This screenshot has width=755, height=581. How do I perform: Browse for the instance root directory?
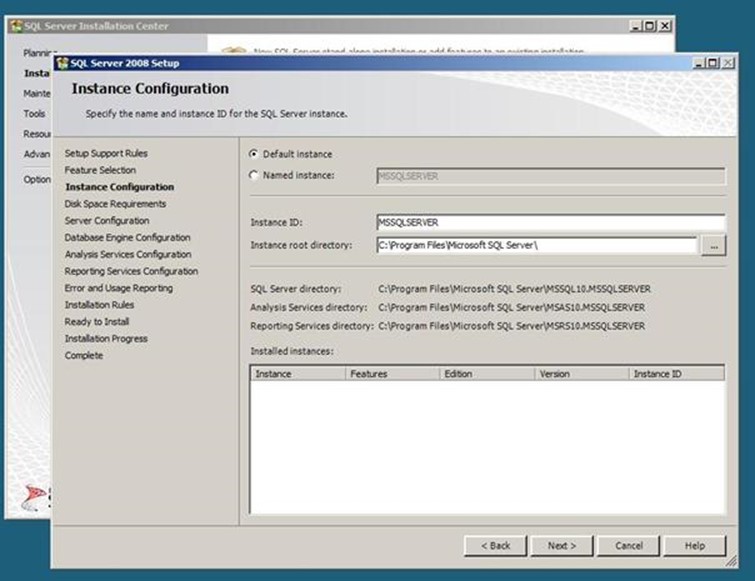pyautogui.click(x=714, y=245)
